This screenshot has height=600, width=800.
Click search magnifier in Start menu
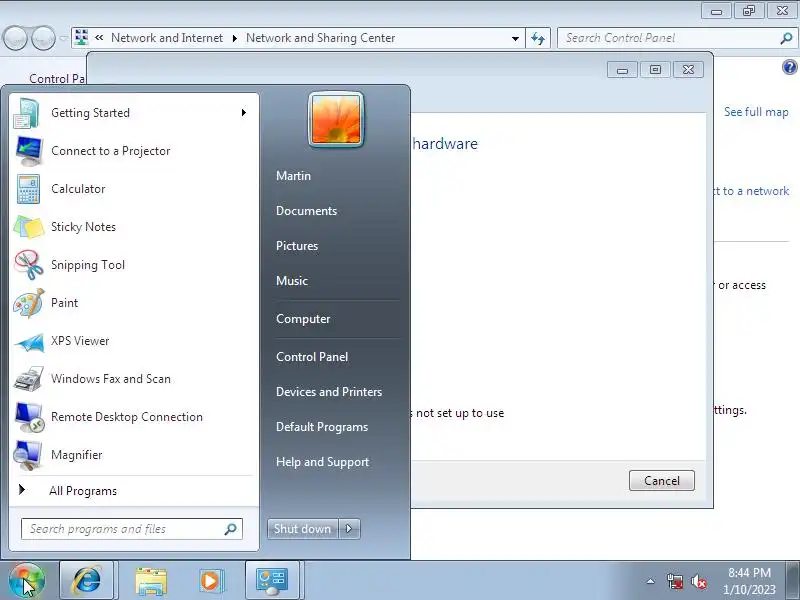[x=231, y=529]
